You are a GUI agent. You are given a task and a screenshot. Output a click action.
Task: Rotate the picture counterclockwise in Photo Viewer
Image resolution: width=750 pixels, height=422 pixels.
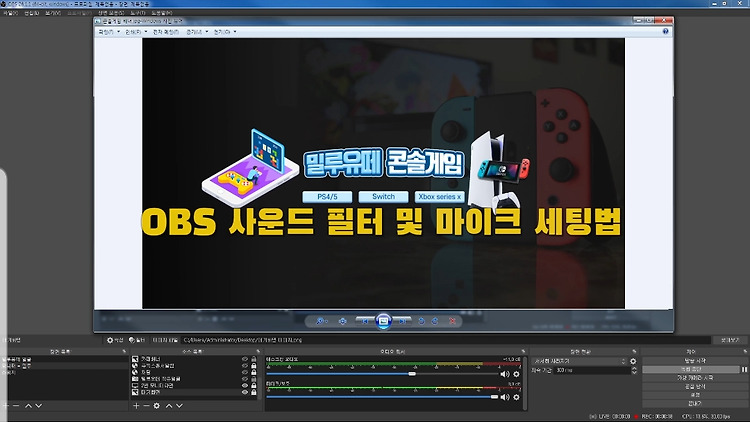pyautogui.click(x=421, y=321)
